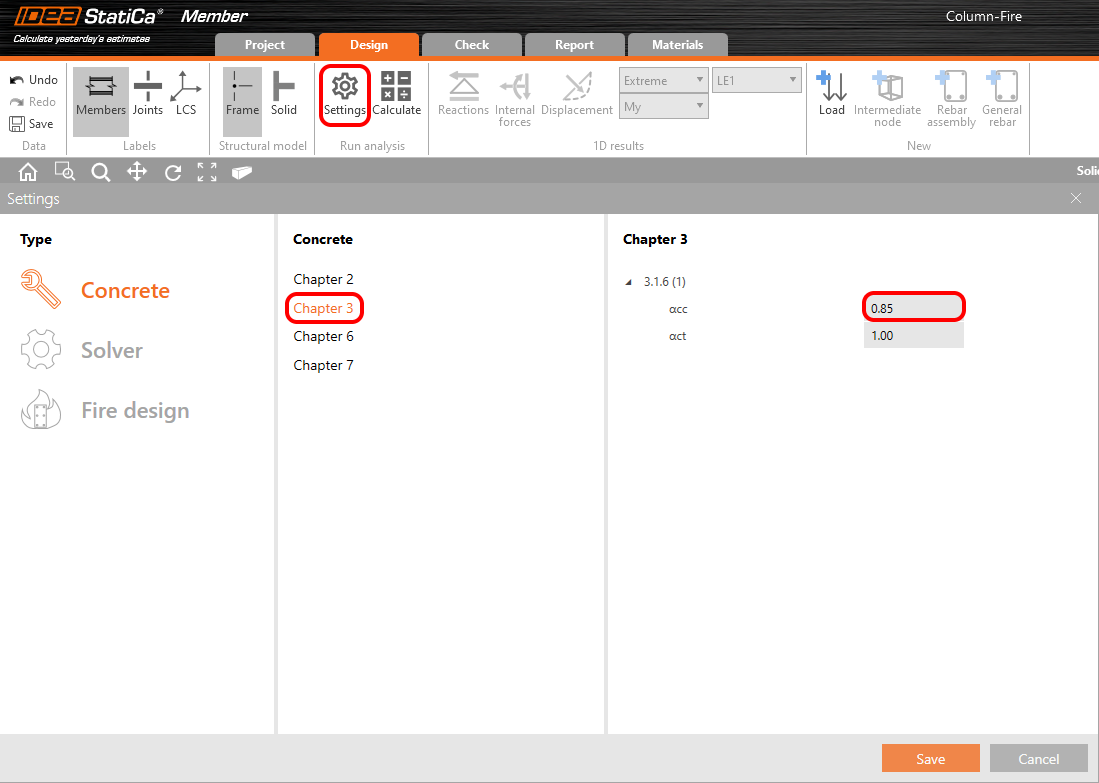Open the LE1 load case dropdown

click(x=757, y=81)
